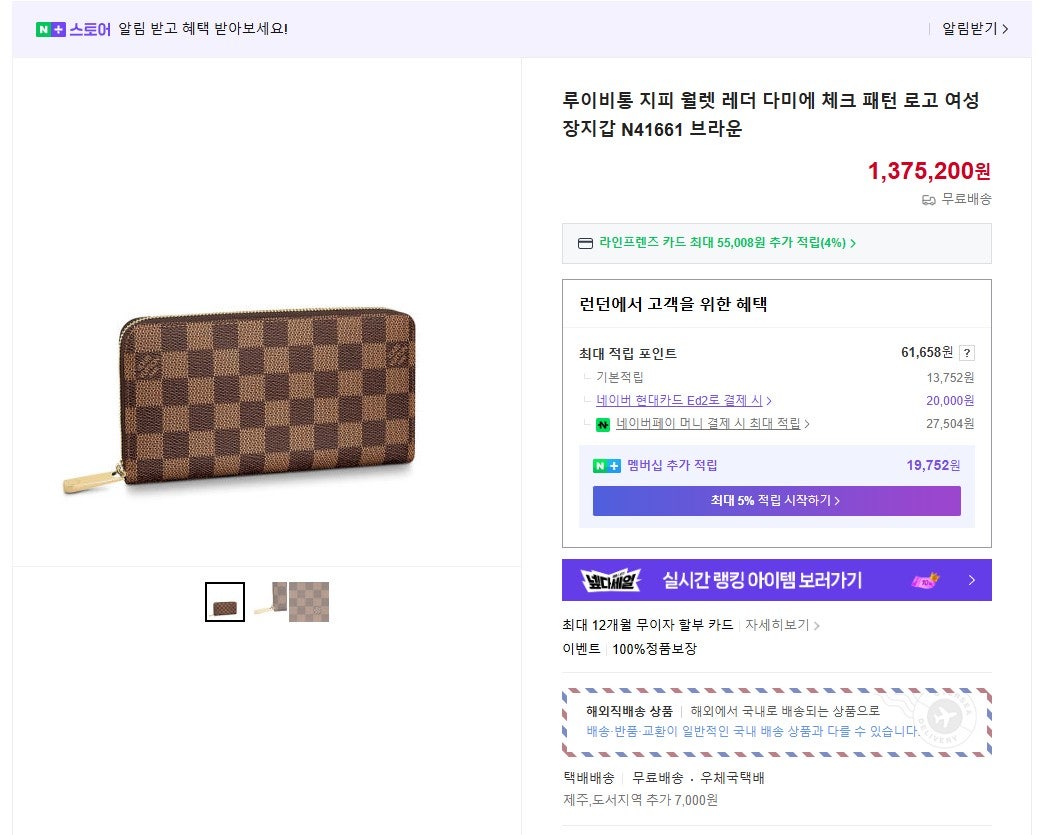This screenshot has width=1041, height=835.
Task: Click the free shipping truck icon
Action: (x=928, y=200)
